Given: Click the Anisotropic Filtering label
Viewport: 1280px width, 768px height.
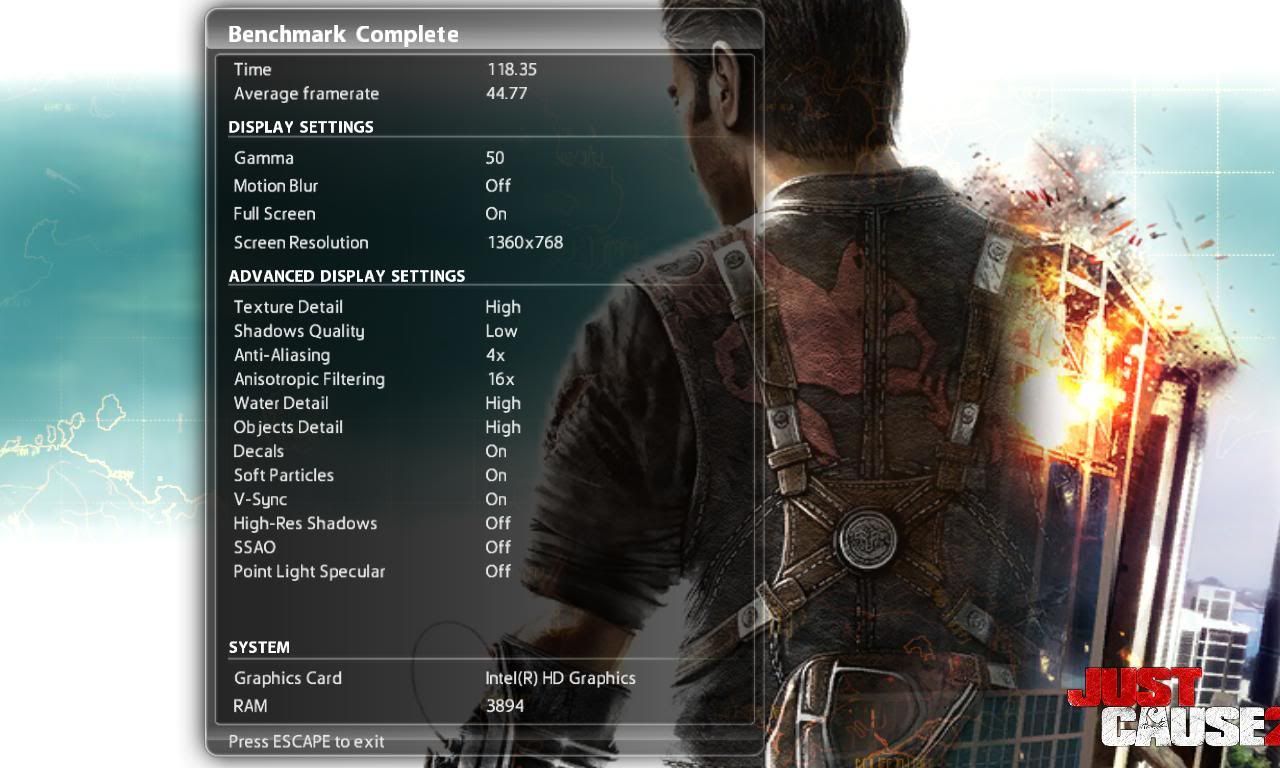Looking at the screenshot, I should coord(309,379).
